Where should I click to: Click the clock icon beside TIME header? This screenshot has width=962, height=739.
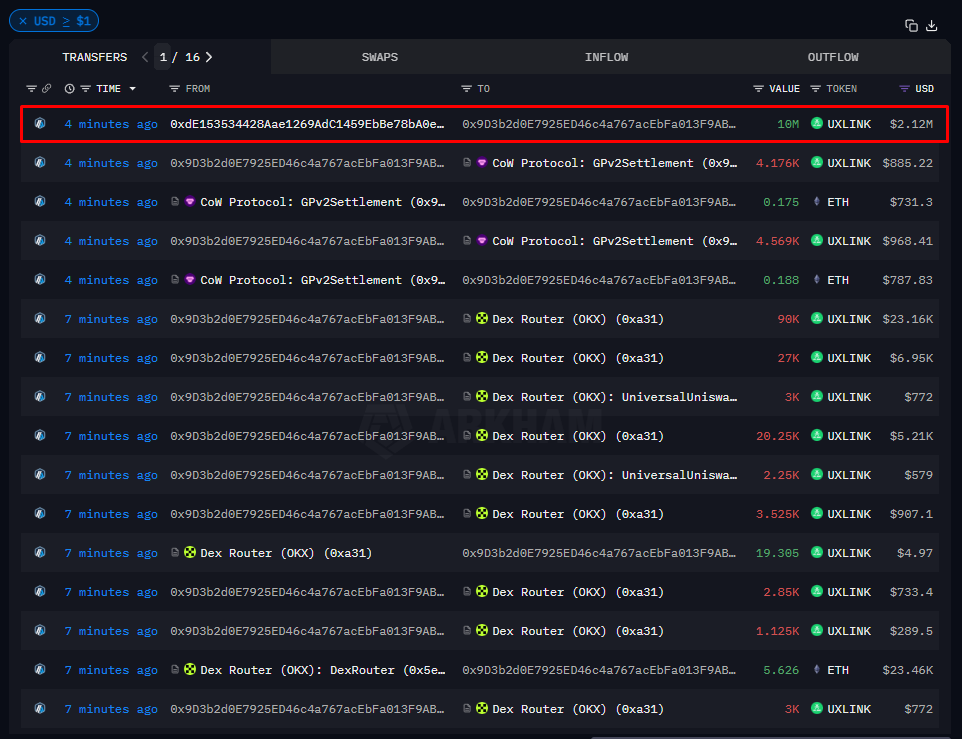click(69, 89)
